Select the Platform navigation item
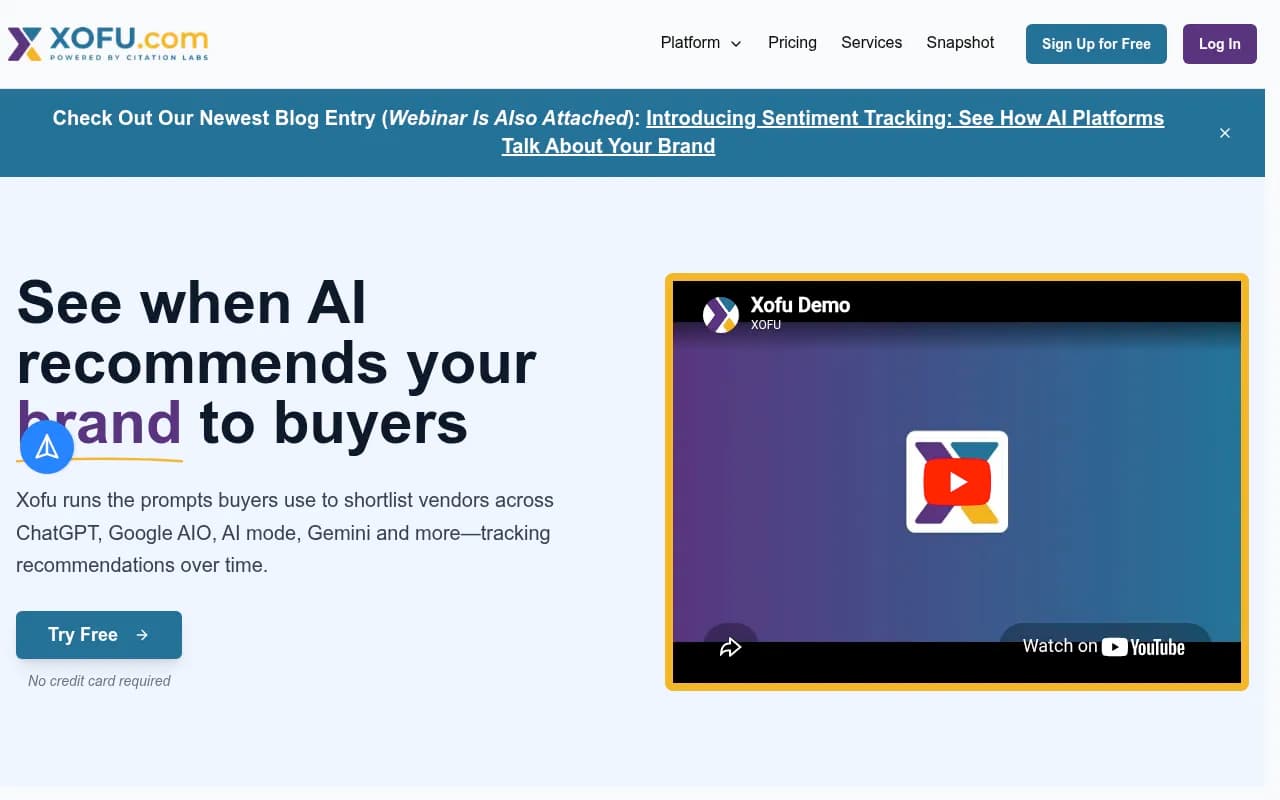Screen dimensions: 1280x800 [x=690, y=43]
